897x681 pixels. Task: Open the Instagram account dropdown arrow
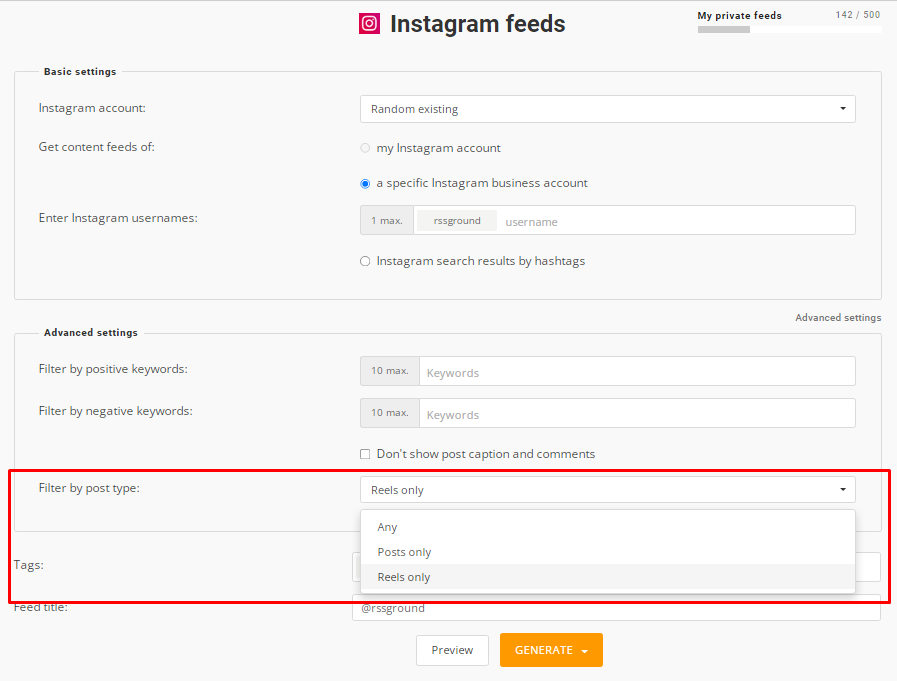843,109
